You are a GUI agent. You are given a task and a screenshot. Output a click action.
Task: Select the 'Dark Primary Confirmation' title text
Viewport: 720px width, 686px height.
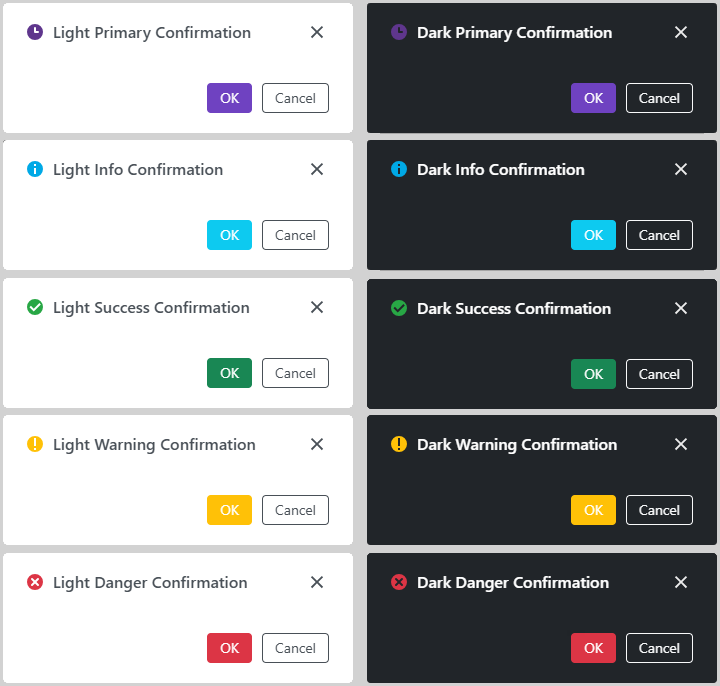click(x=515, y=33)
